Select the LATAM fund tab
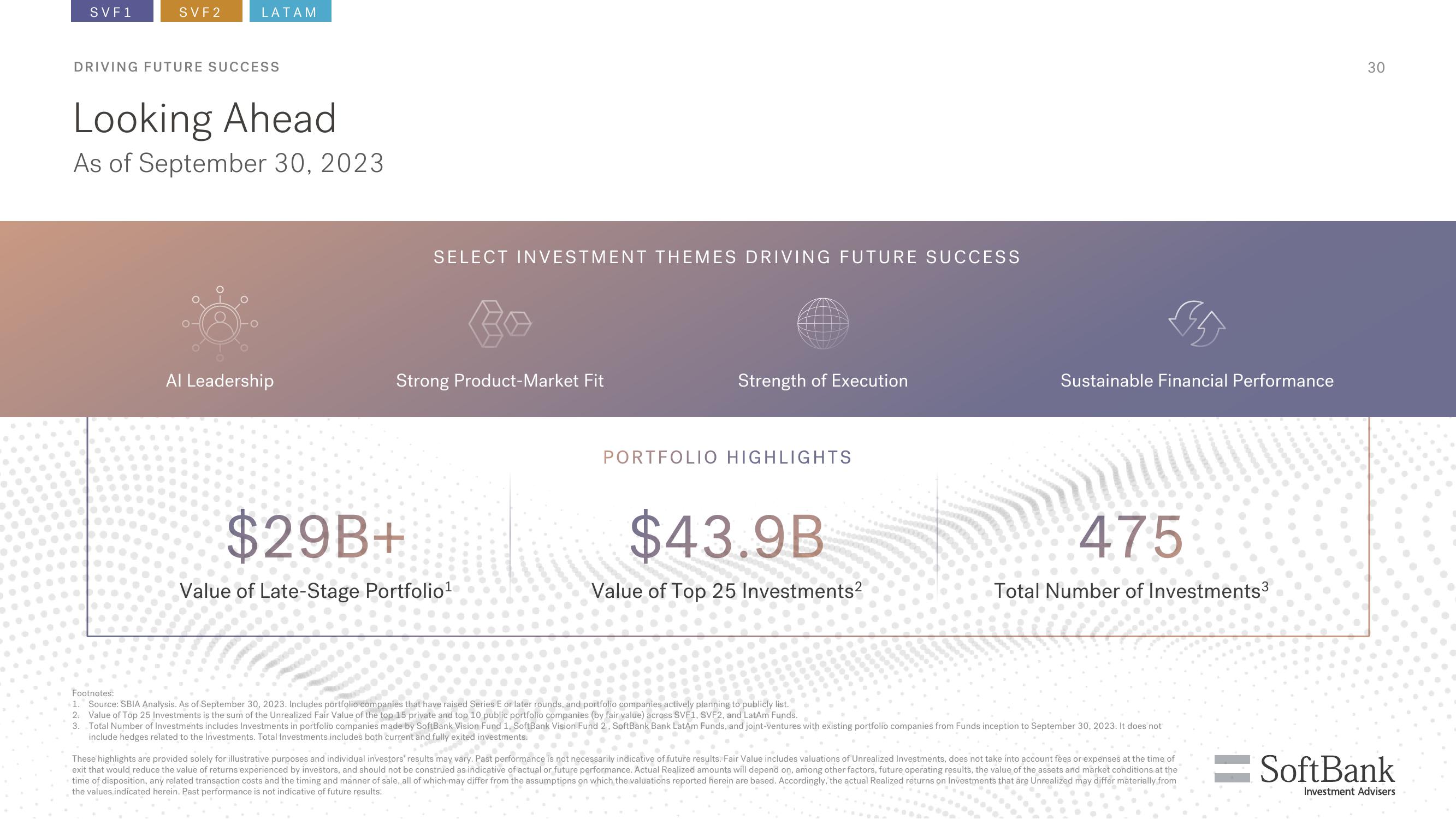Image resolution: width=1456 pixels, height=819 pixels. click(289, 11)
